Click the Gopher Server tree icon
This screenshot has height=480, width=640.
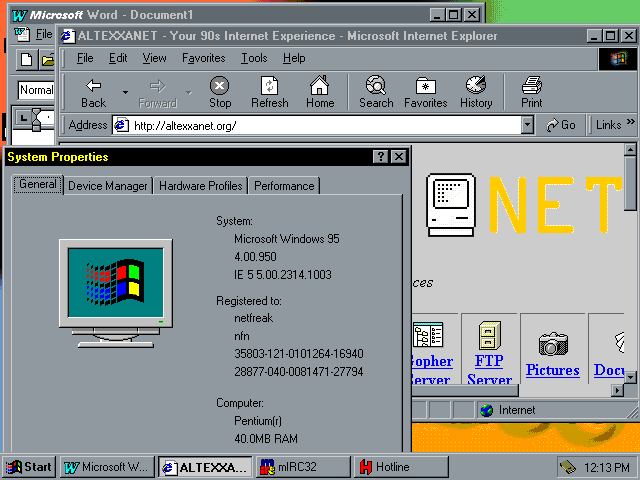tap(428, 335)
